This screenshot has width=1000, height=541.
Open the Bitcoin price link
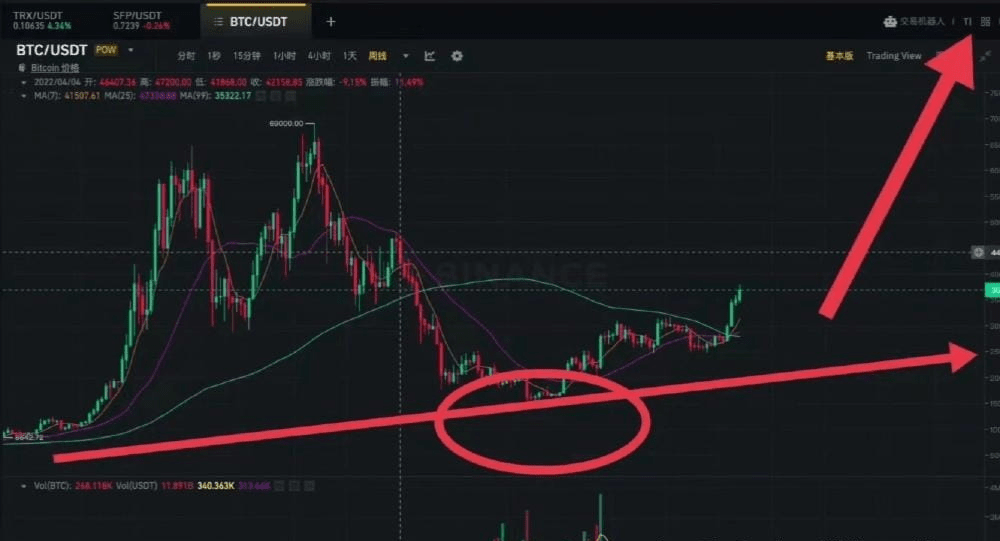[55, 68]
